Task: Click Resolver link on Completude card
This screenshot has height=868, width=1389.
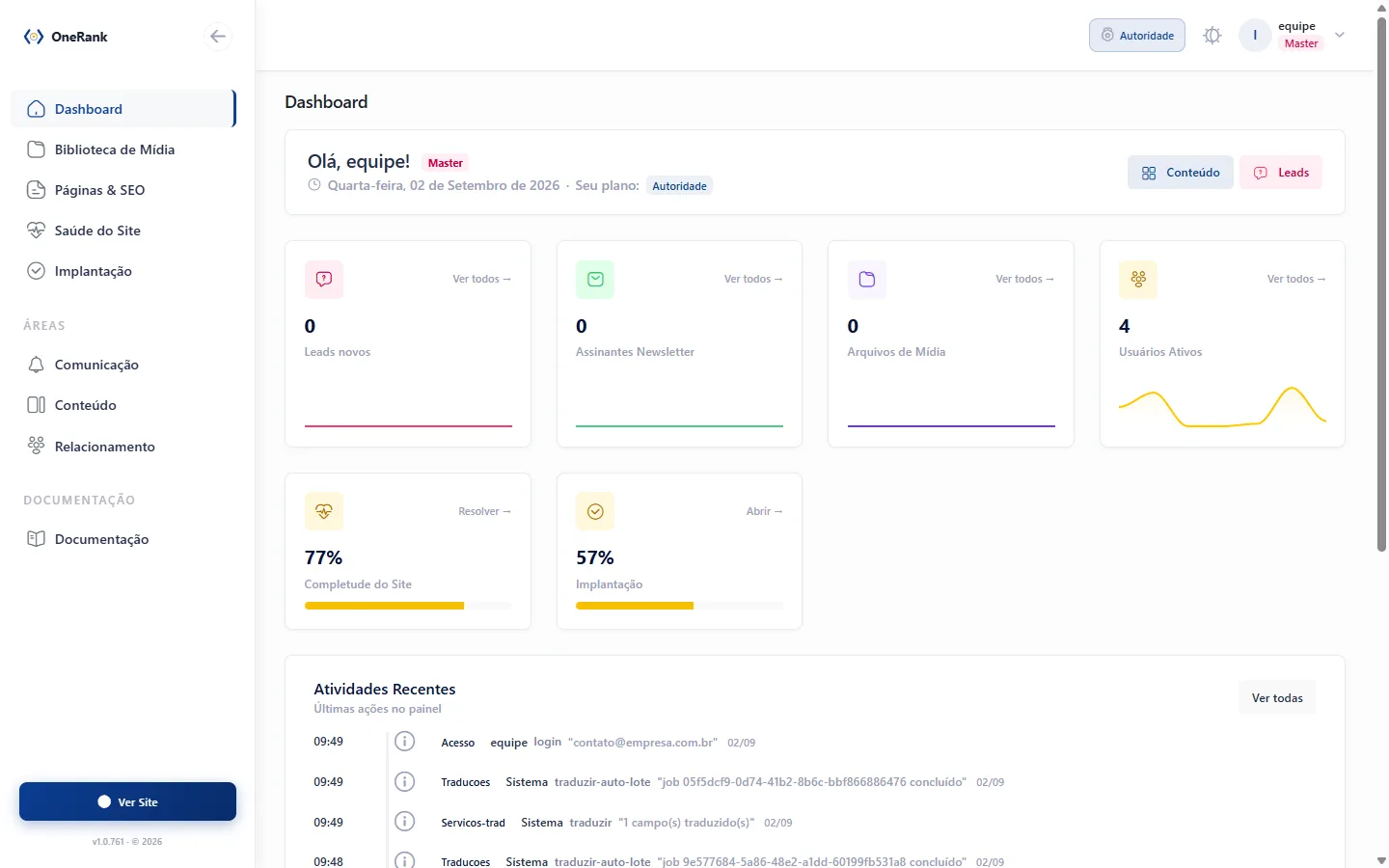Action: coord(485,511)
